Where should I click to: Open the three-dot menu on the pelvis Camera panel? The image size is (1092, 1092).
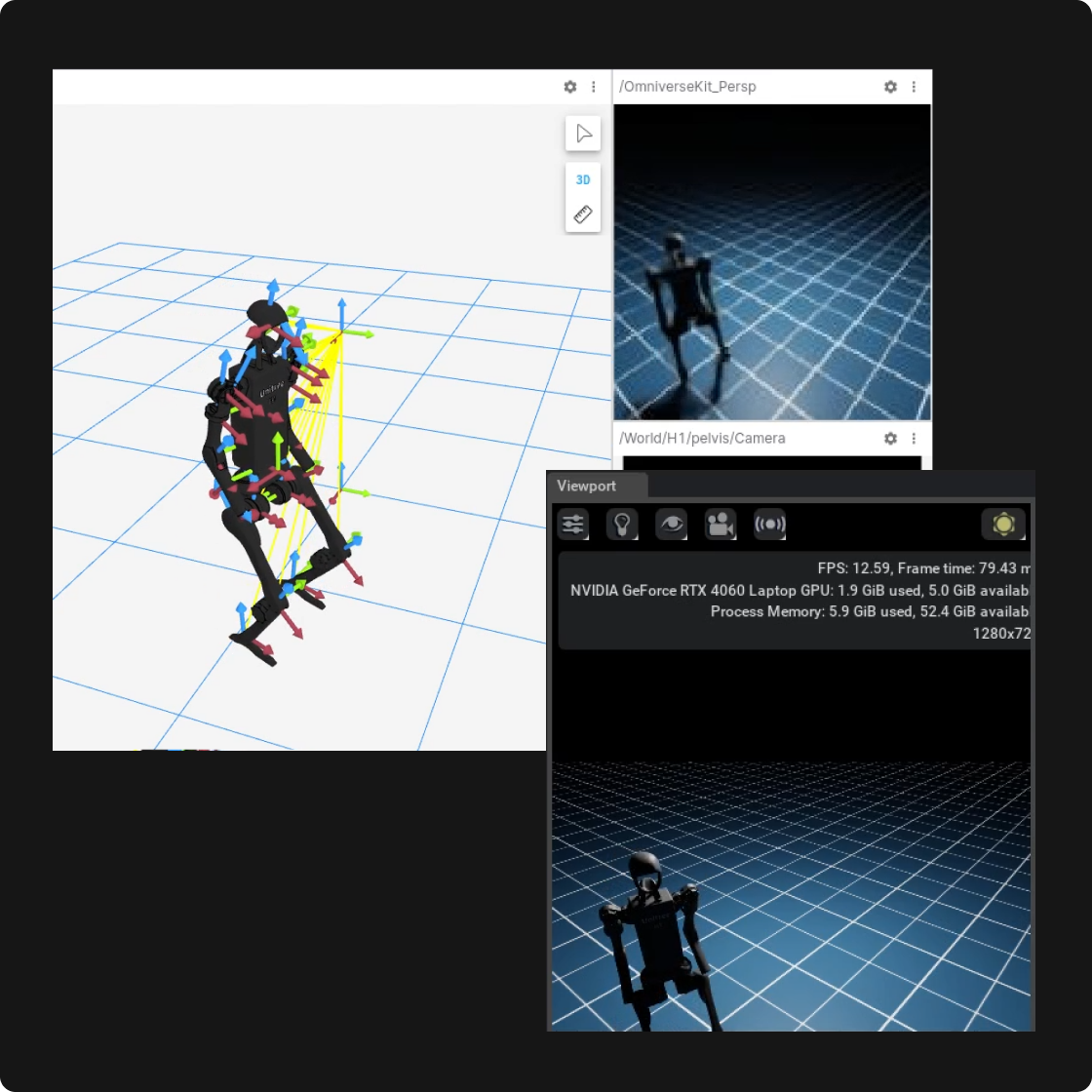point(914,439)
